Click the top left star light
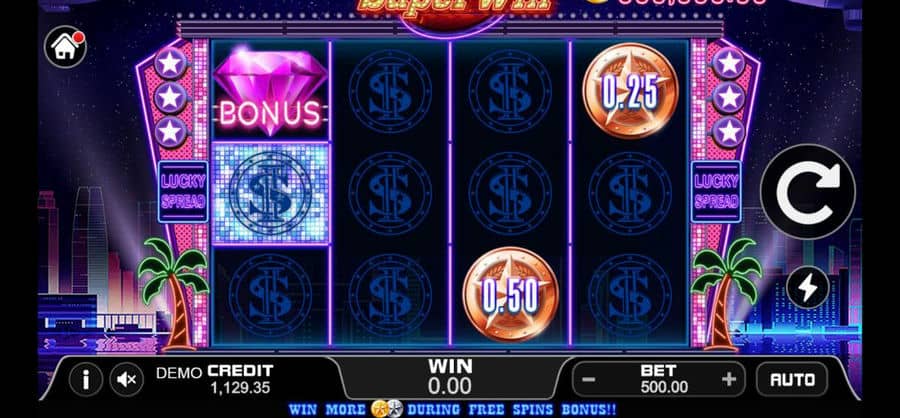900x418 pixels. 170,63
